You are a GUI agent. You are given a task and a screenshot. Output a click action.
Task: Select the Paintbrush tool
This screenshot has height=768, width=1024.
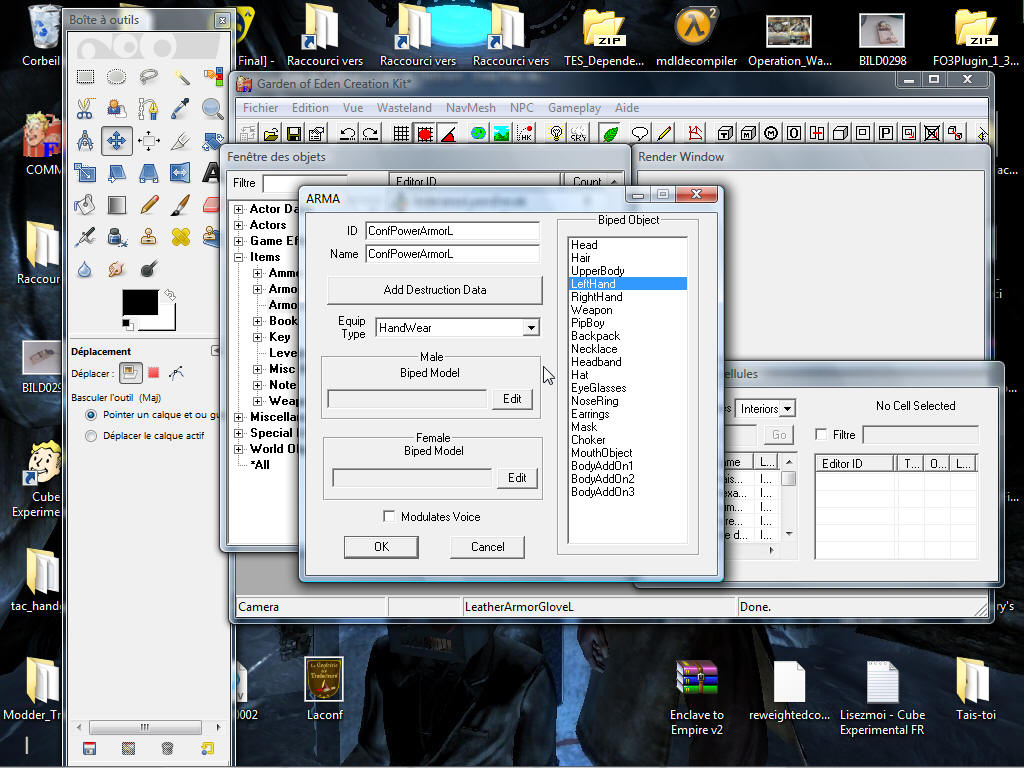(x=181, y=204)
